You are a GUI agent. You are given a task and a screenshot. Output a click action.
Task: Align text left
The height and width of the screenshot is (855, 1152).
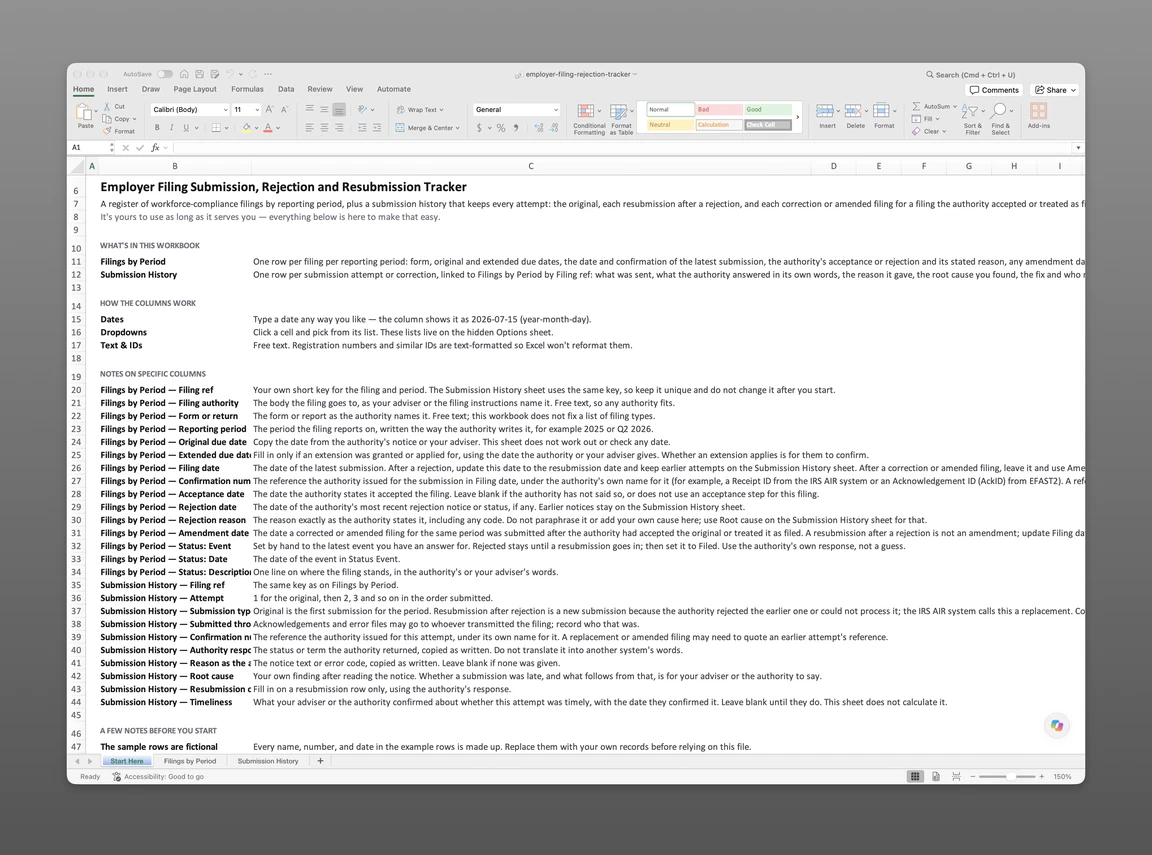[x=309, y=128]
